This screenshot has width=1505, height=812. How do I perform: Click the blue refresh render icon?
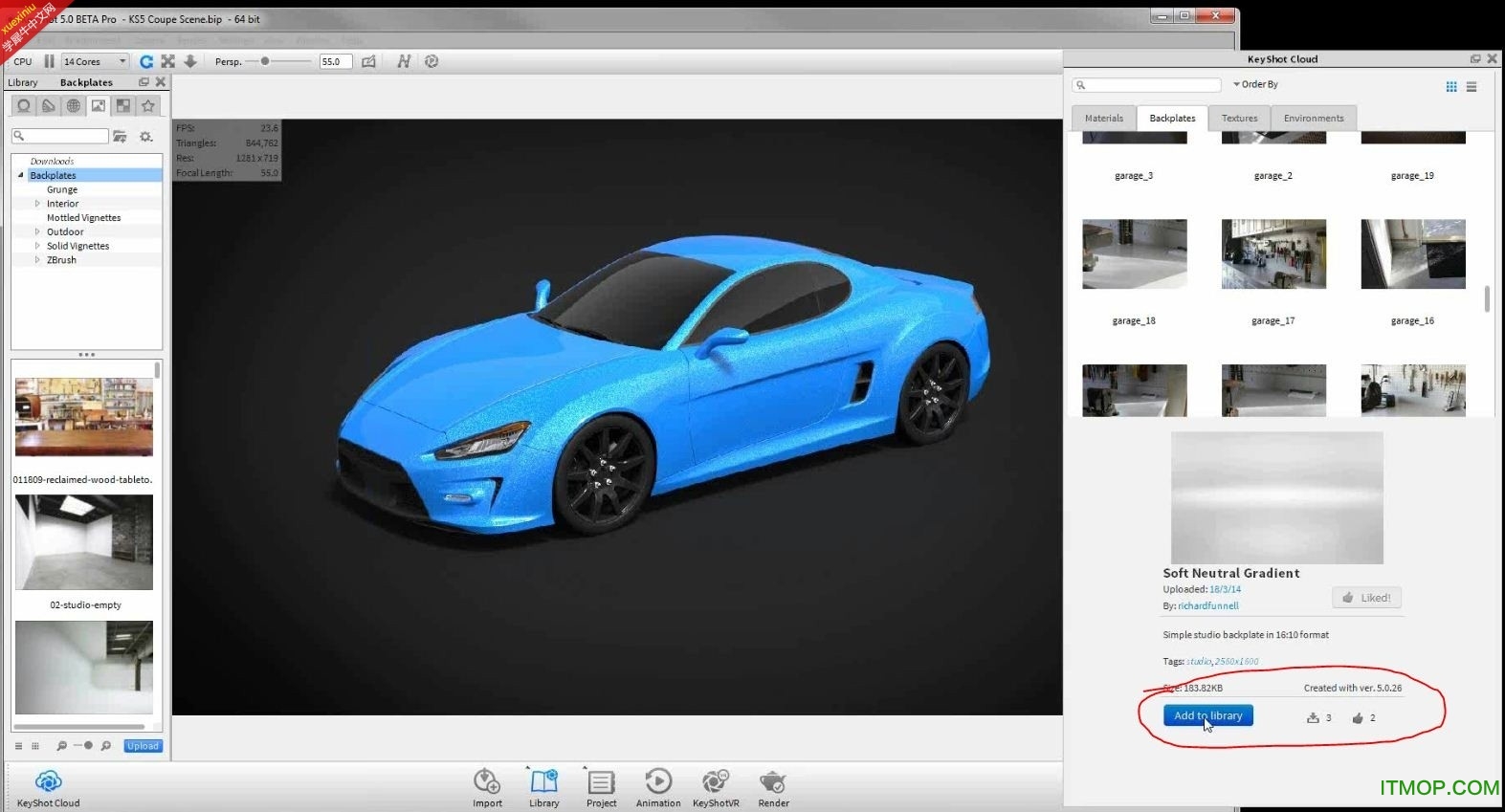click(146, 61)
